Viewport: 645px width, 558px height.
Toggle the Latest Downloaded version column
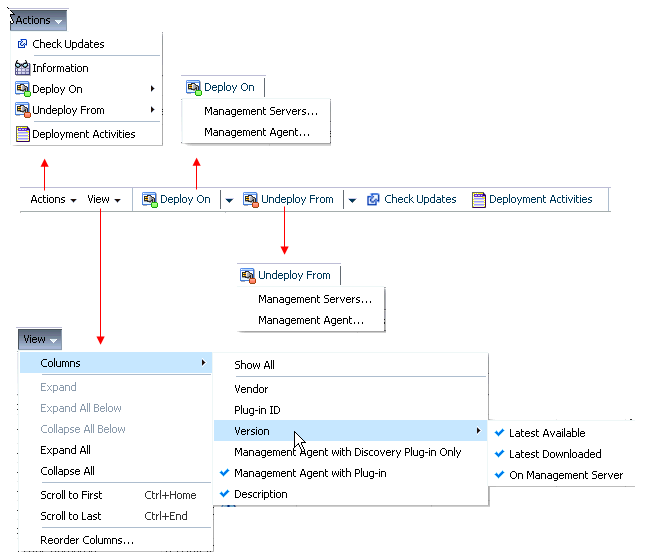(x=499, y=454)
